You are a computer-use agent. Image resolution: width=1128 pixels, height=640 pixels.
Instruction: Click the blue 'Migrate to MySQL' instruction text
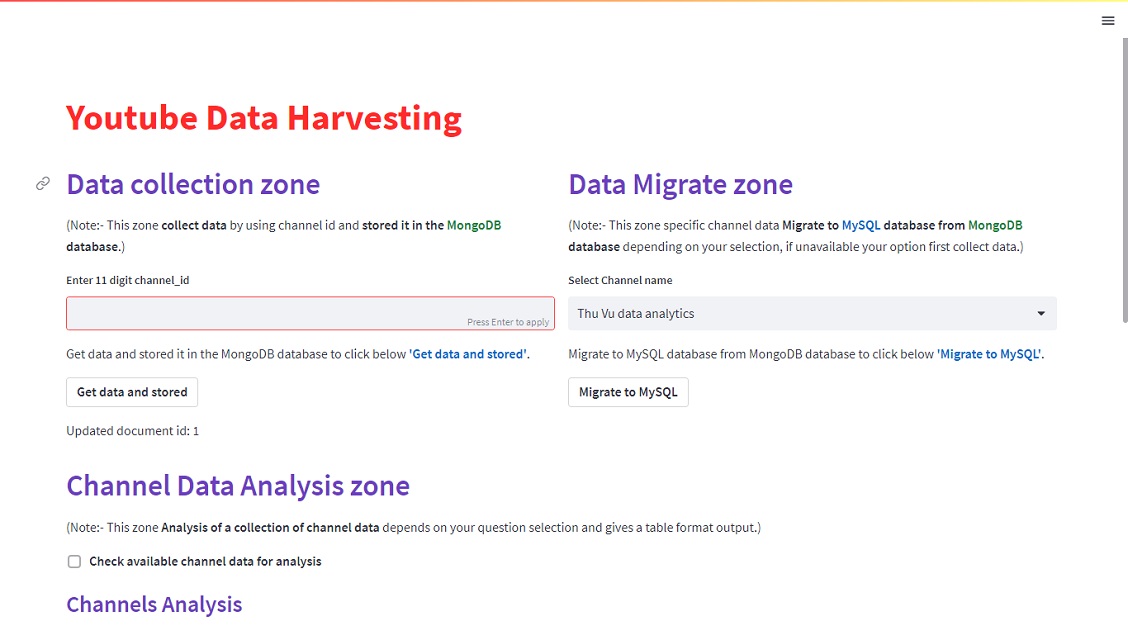coord(990,354)
